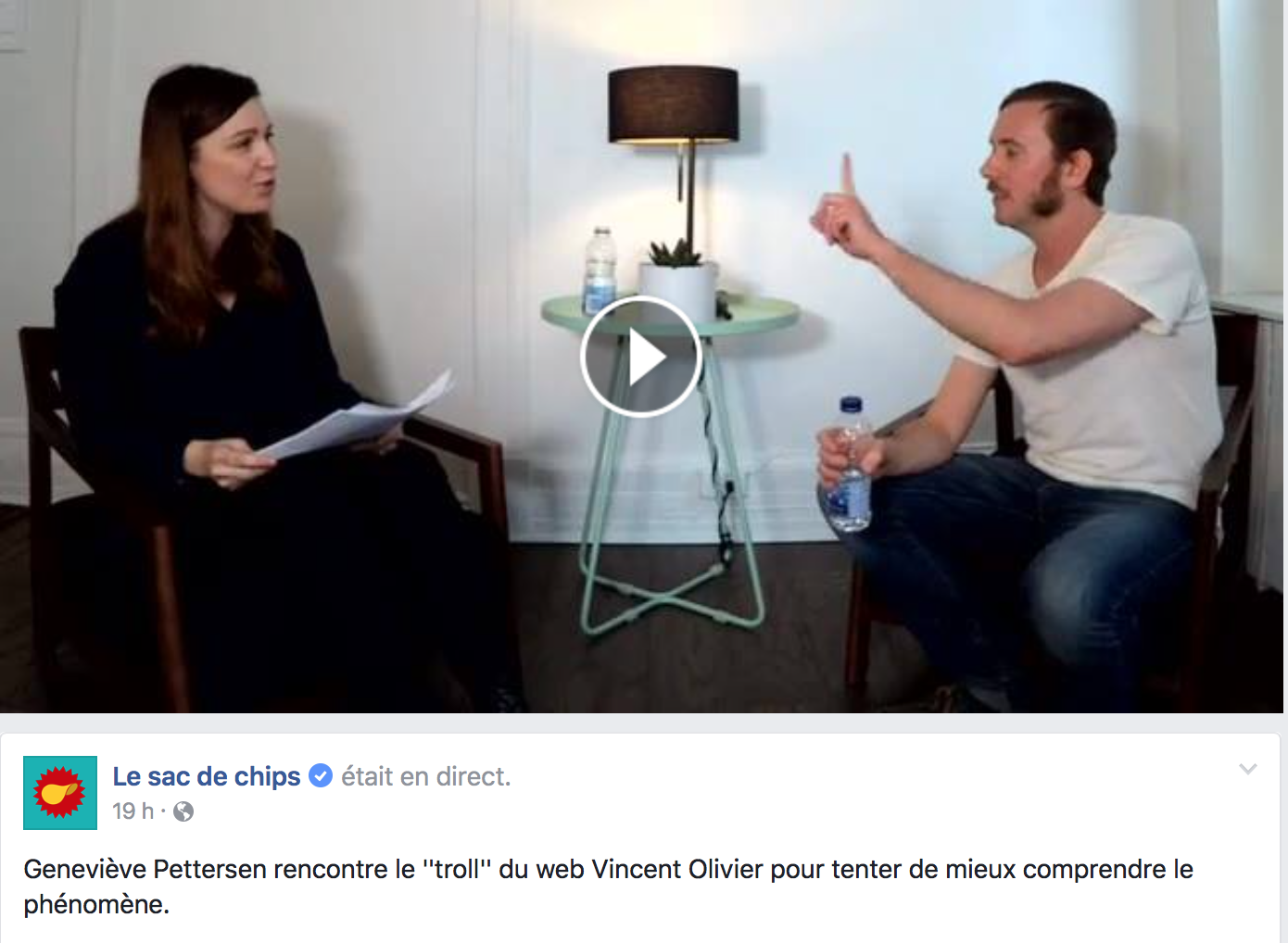This screenshot has height=943, width=1288.
Task: Click the blue verified badge
Action: click(x=321, y=775)
